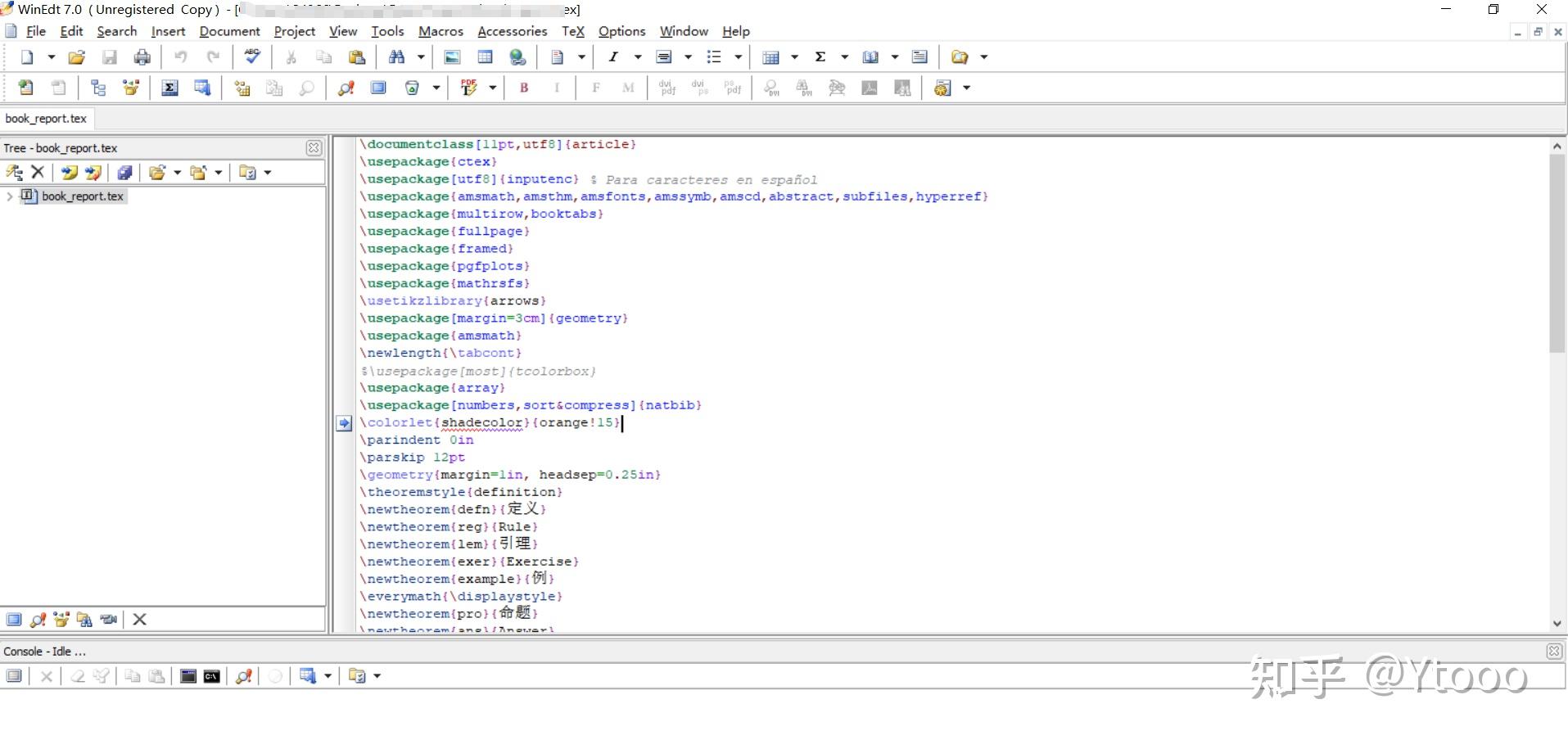1568x740 pixels.
Task: Open the TeX menu
Action: click(x=572, y=31)
